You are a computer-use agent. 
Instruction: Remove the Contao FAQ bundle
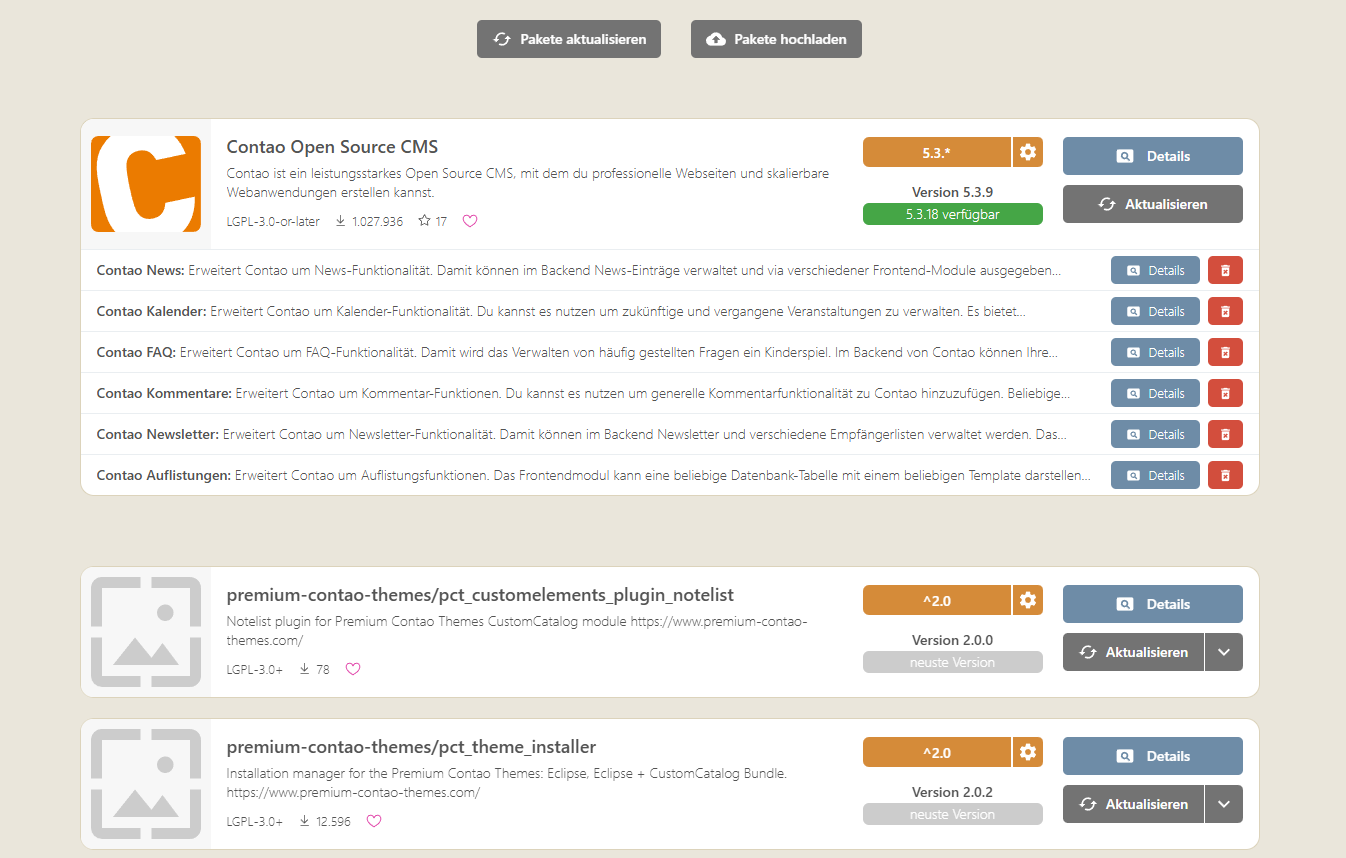1226,352
